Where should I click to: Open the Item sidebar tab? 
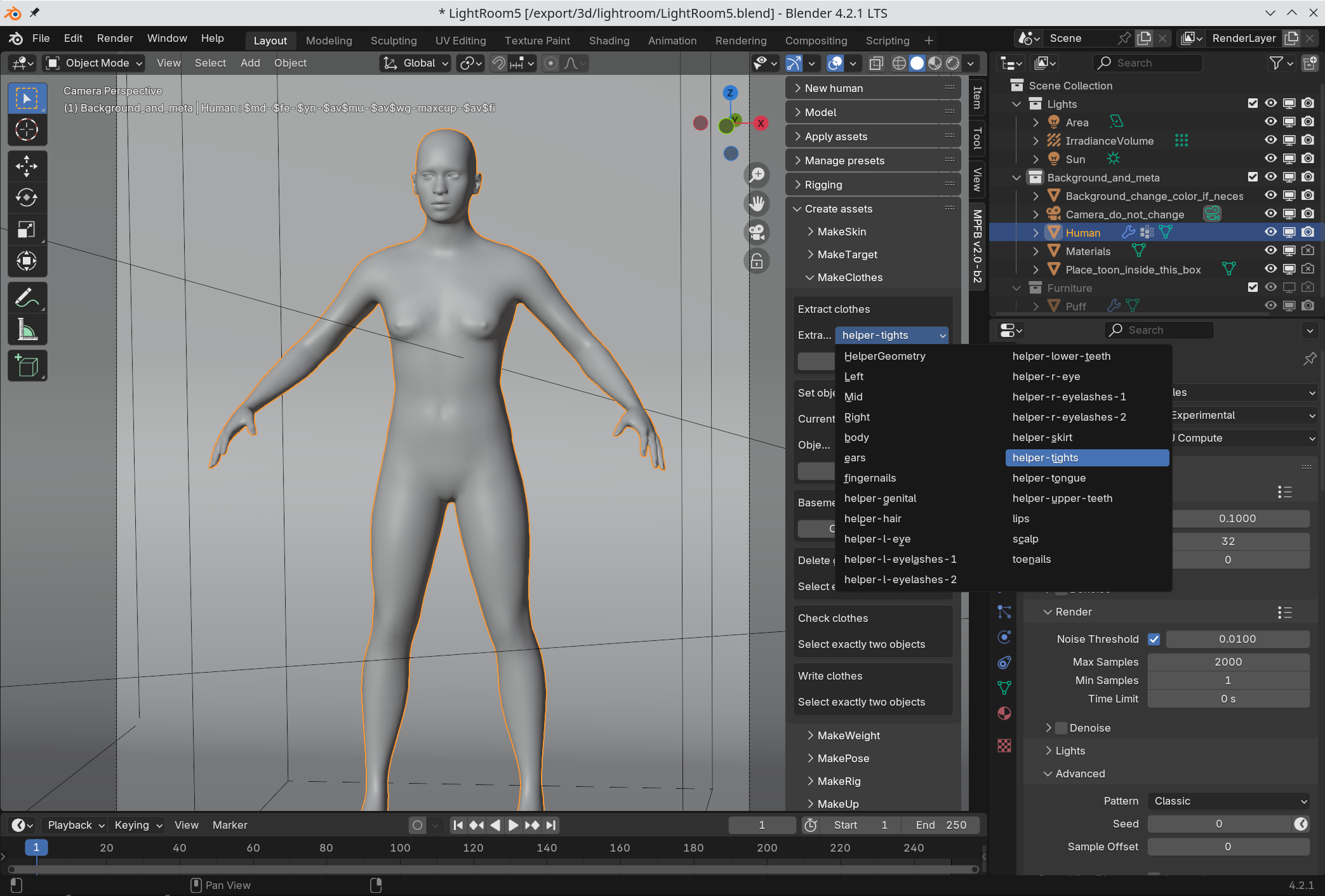pyautogui.click(x=978, y=97)
